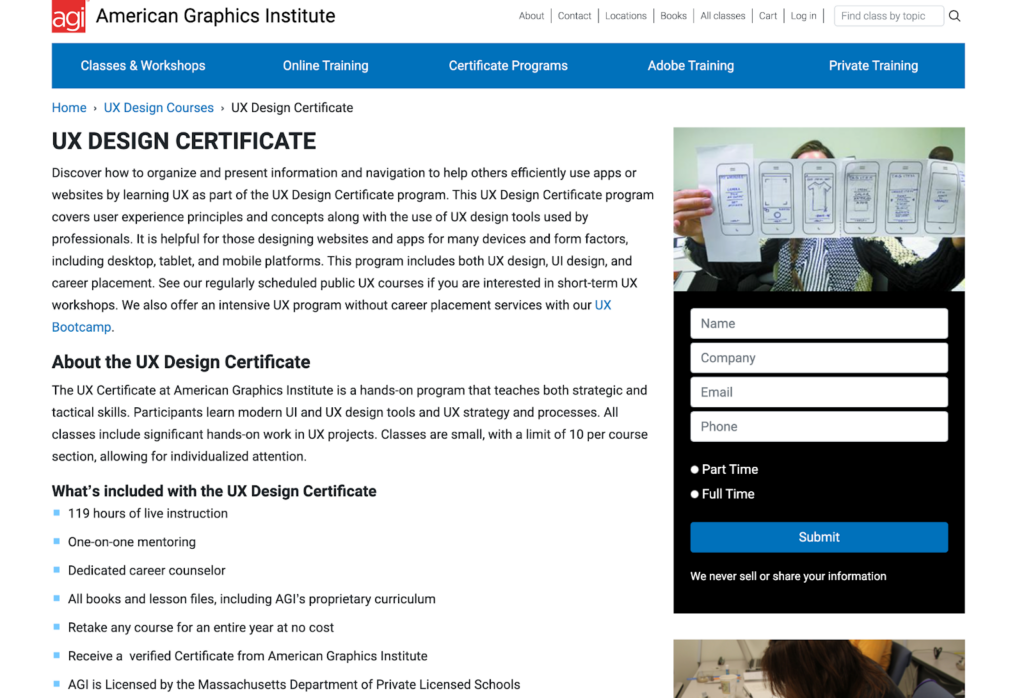The image size is (1024, 698).
Task: Click into the Email field
Action: [819, 392]
